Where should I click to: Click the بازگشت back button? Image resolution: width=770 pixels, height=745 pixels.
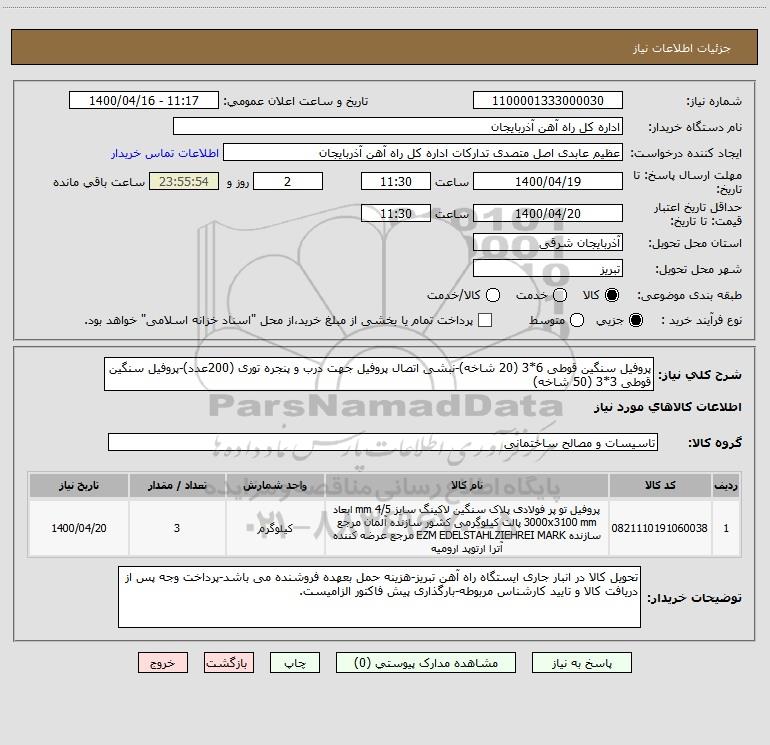(x=229, y=663)
